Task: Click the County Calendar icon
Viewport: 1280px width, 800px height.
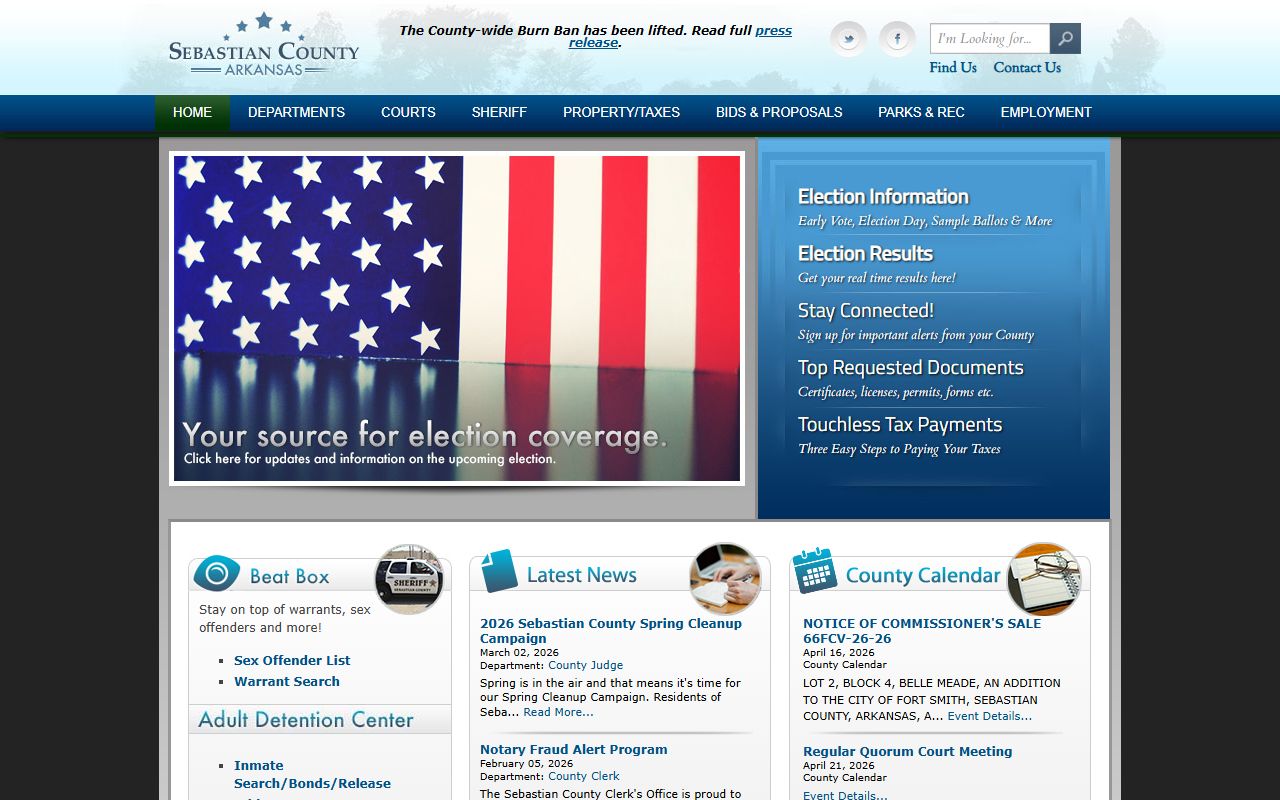Action: point(815,571)
